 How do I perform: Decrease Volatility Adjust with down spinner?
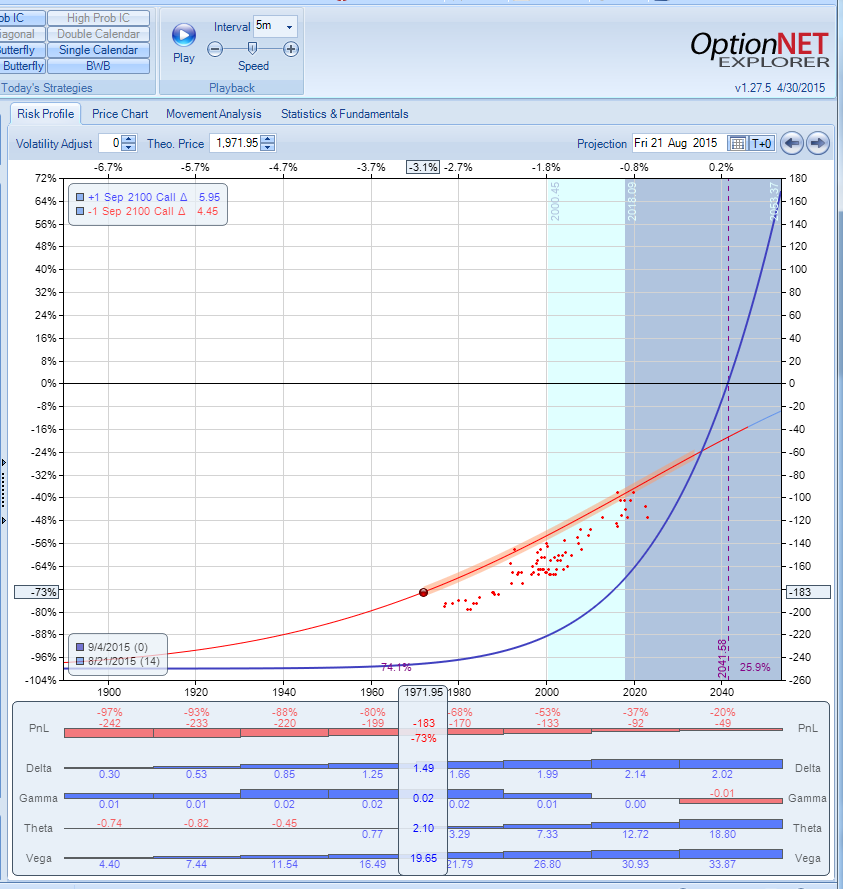tap(129, 147)
